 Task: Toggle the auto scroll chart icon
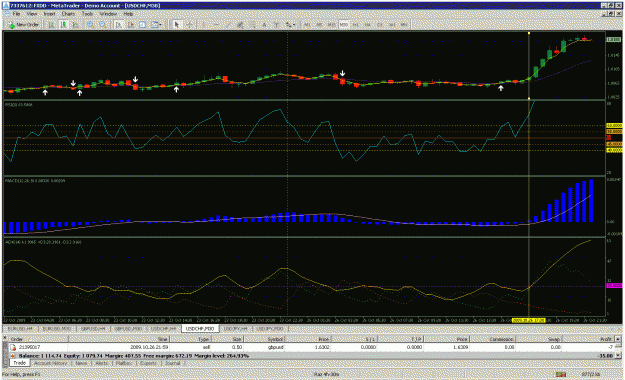(118, 25)
